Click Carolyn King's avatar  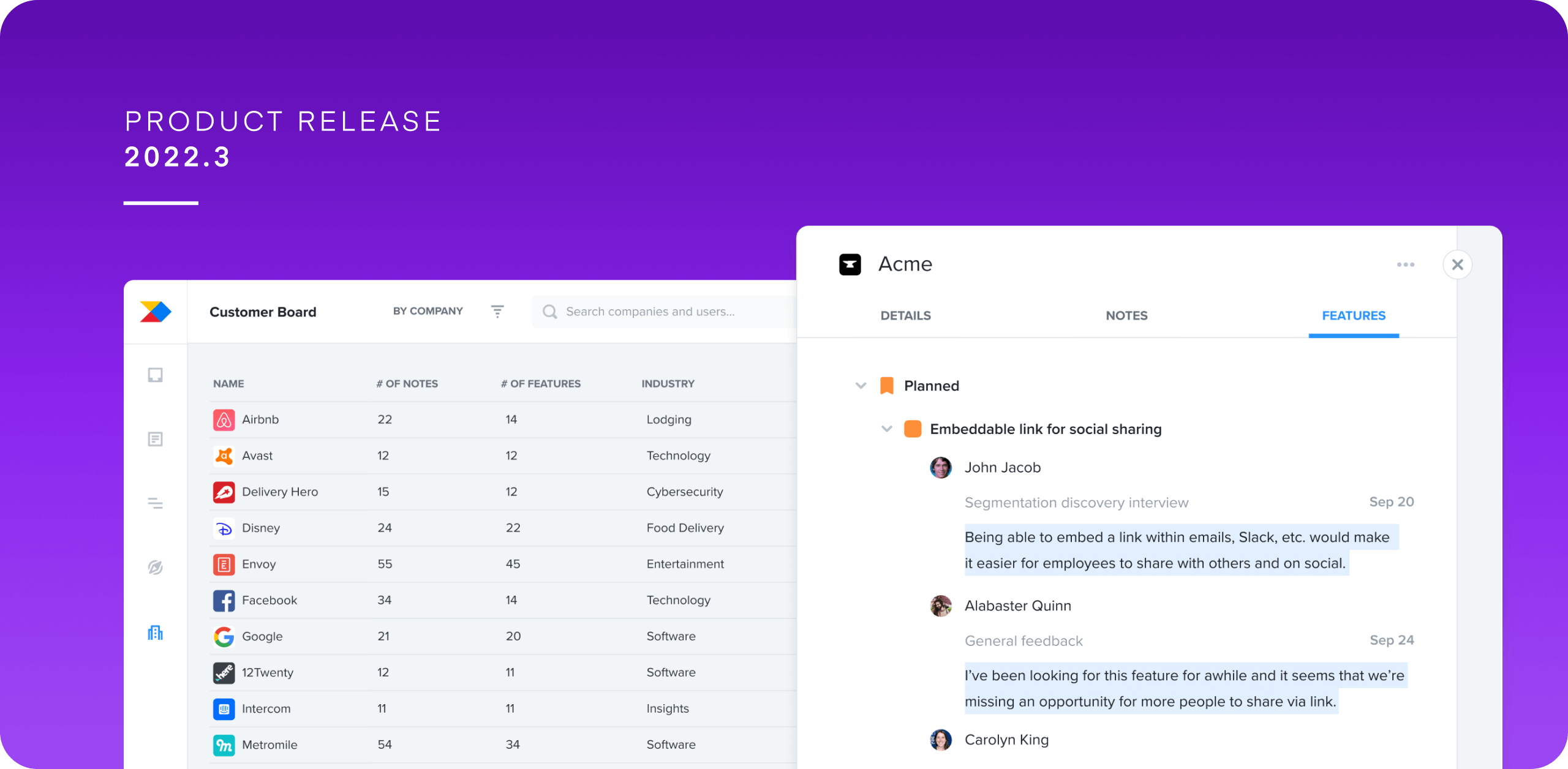(941, 740)
